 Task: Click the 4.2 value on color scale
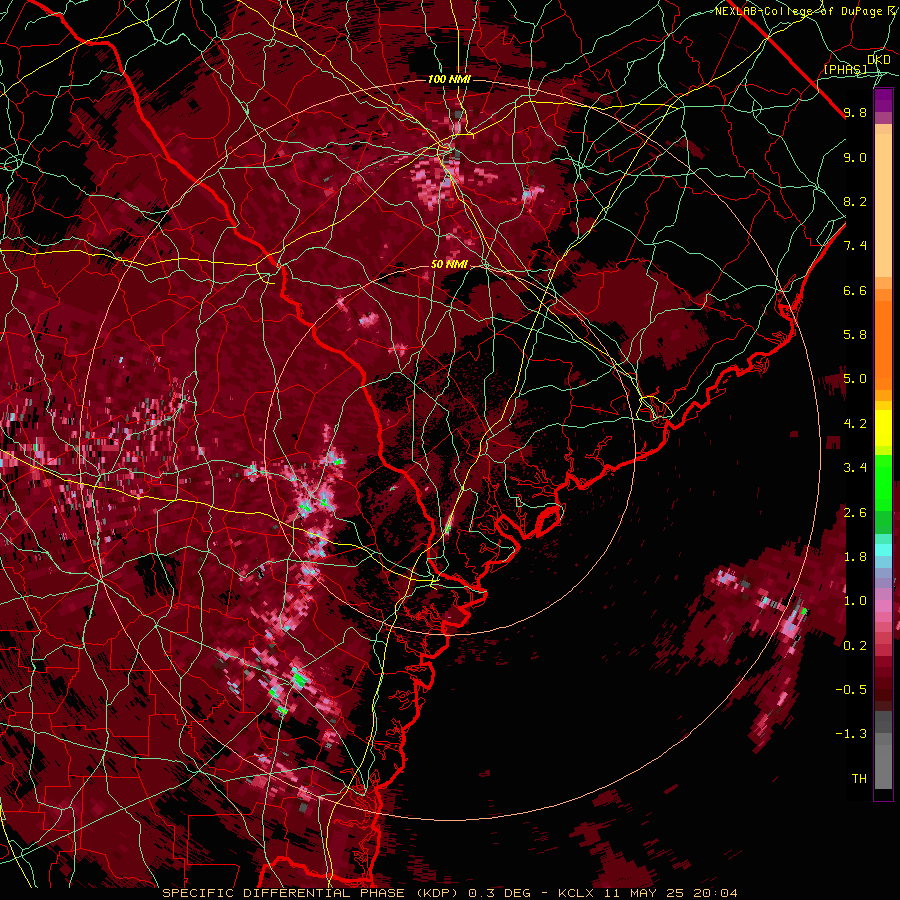[855, 424]
